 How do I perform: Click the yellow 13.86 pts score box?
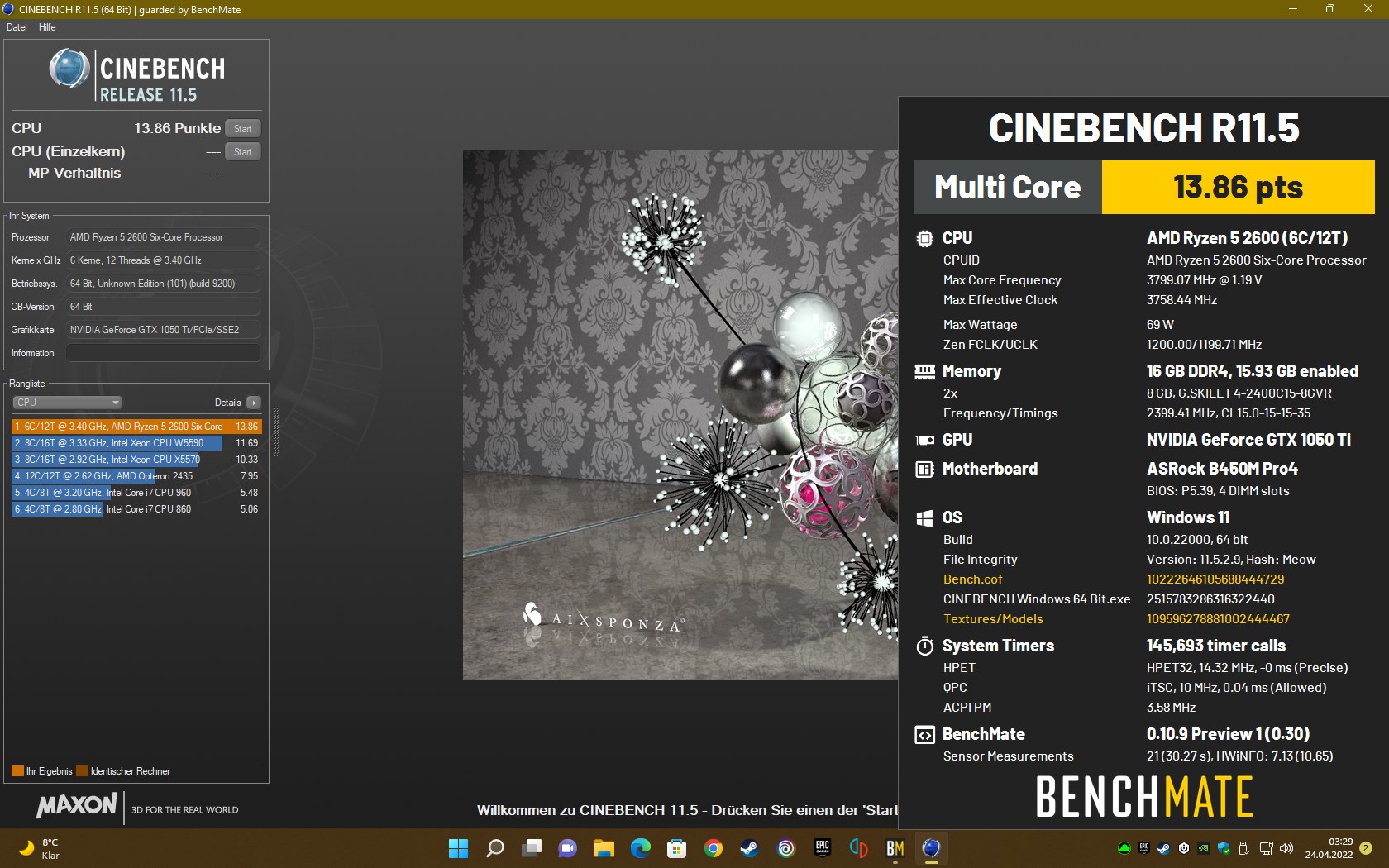[1238, 188]
